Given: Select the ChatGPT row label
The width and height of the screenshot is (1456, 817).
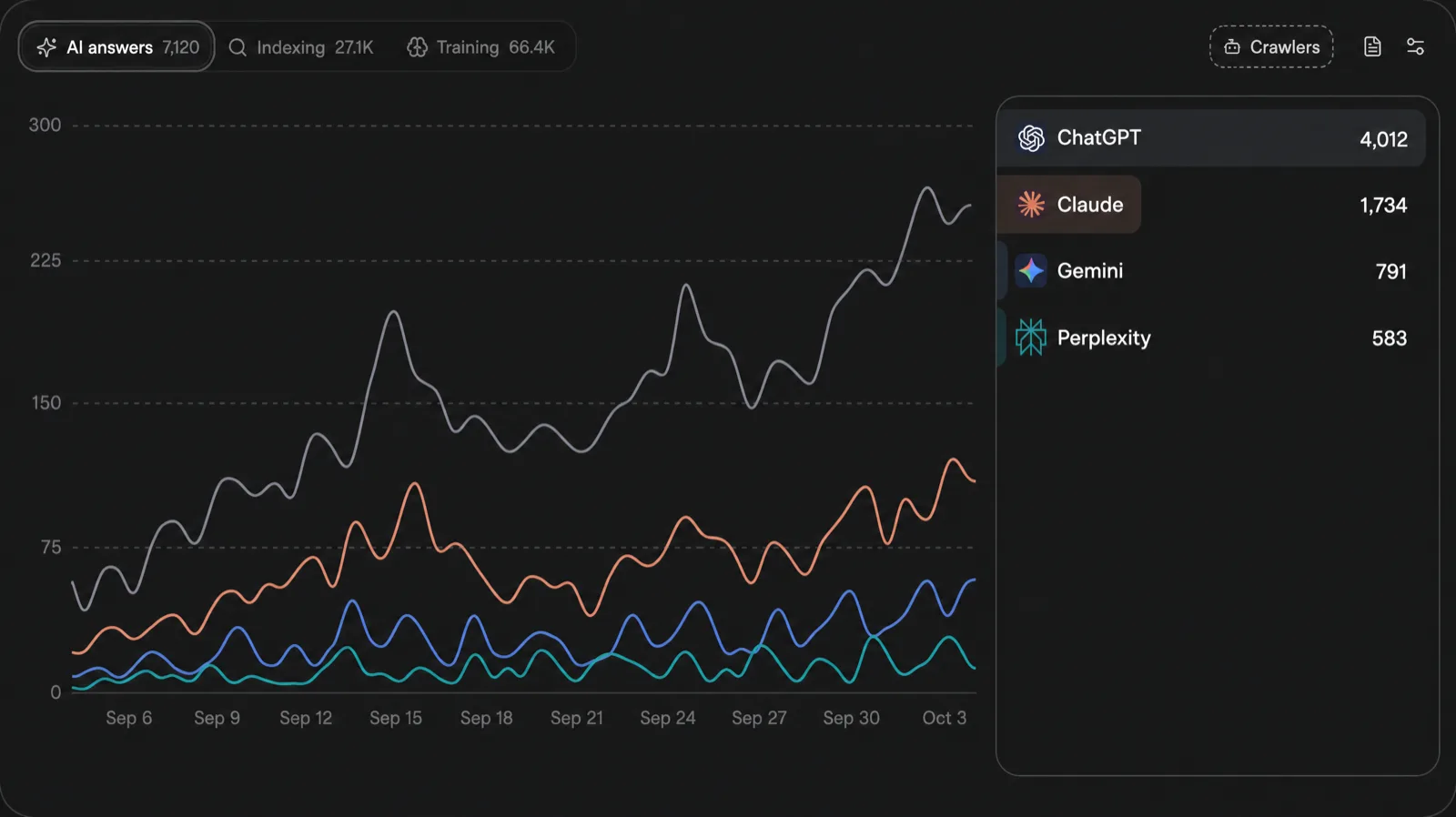Looking at the screenshot, I should pos(1098,137).
